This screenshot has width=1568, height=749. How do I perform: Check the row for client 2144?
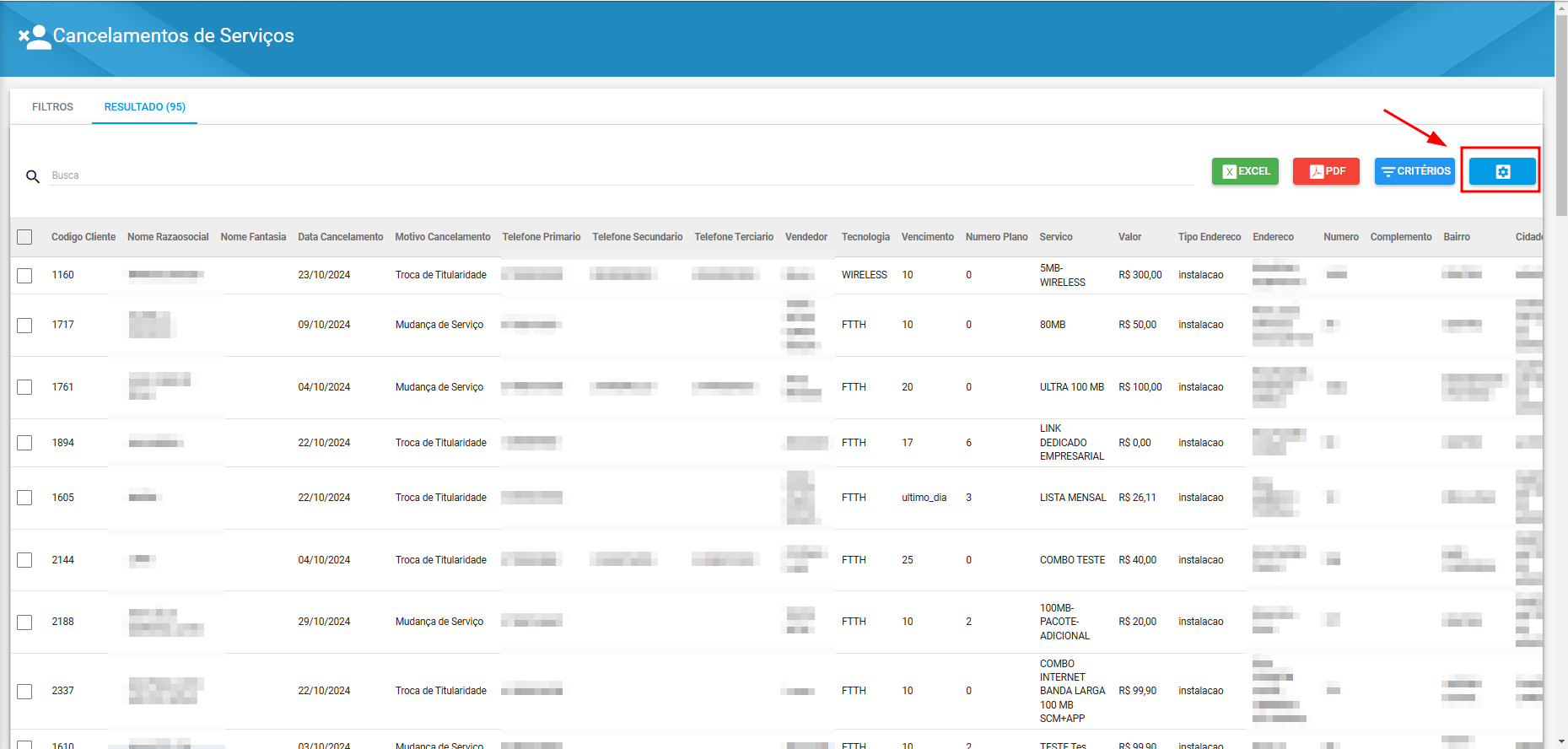click(24, 560)
